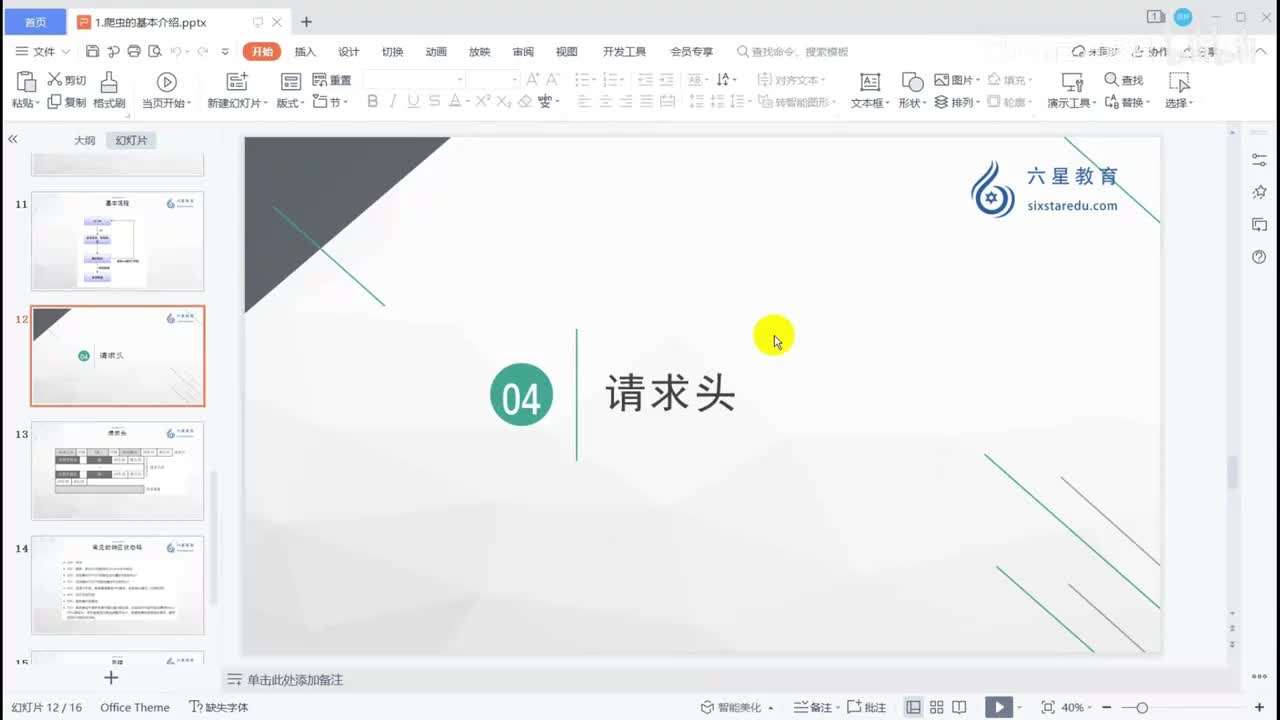Click the Print icon in quick access toolbar
Screen dimensions: 1280x720
pyautogui.click(x=134, y=51)
